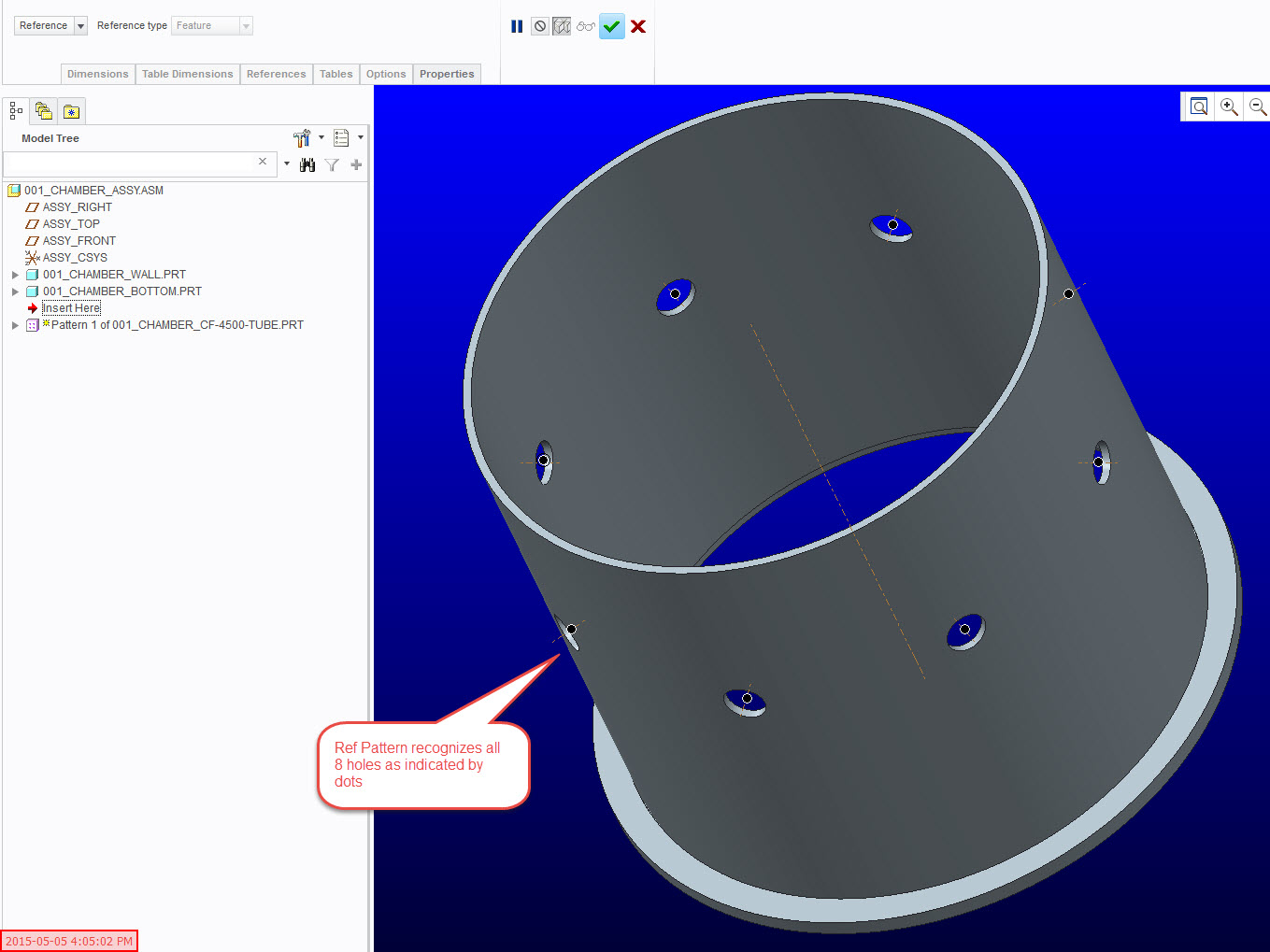1270x952 pixels.
Task: Click the plus add filter icon
Action: 356,164
